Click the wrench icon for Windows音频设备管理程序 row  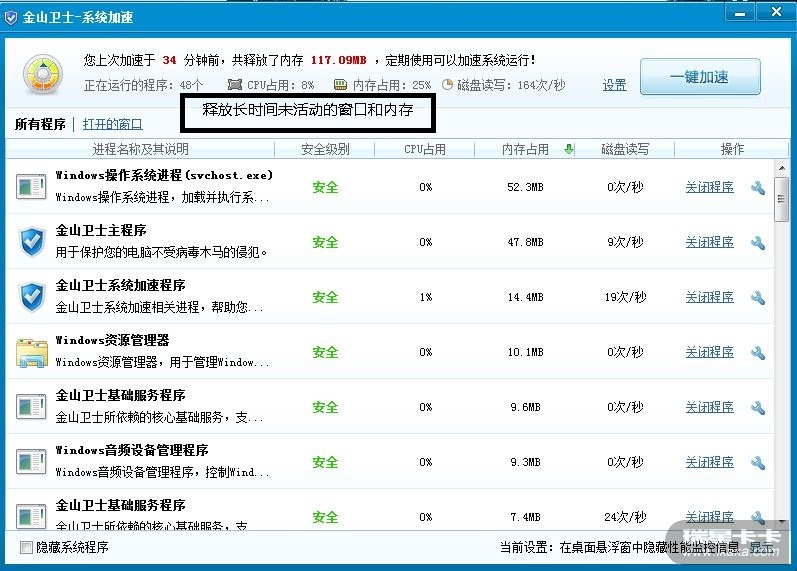[758, 462]
